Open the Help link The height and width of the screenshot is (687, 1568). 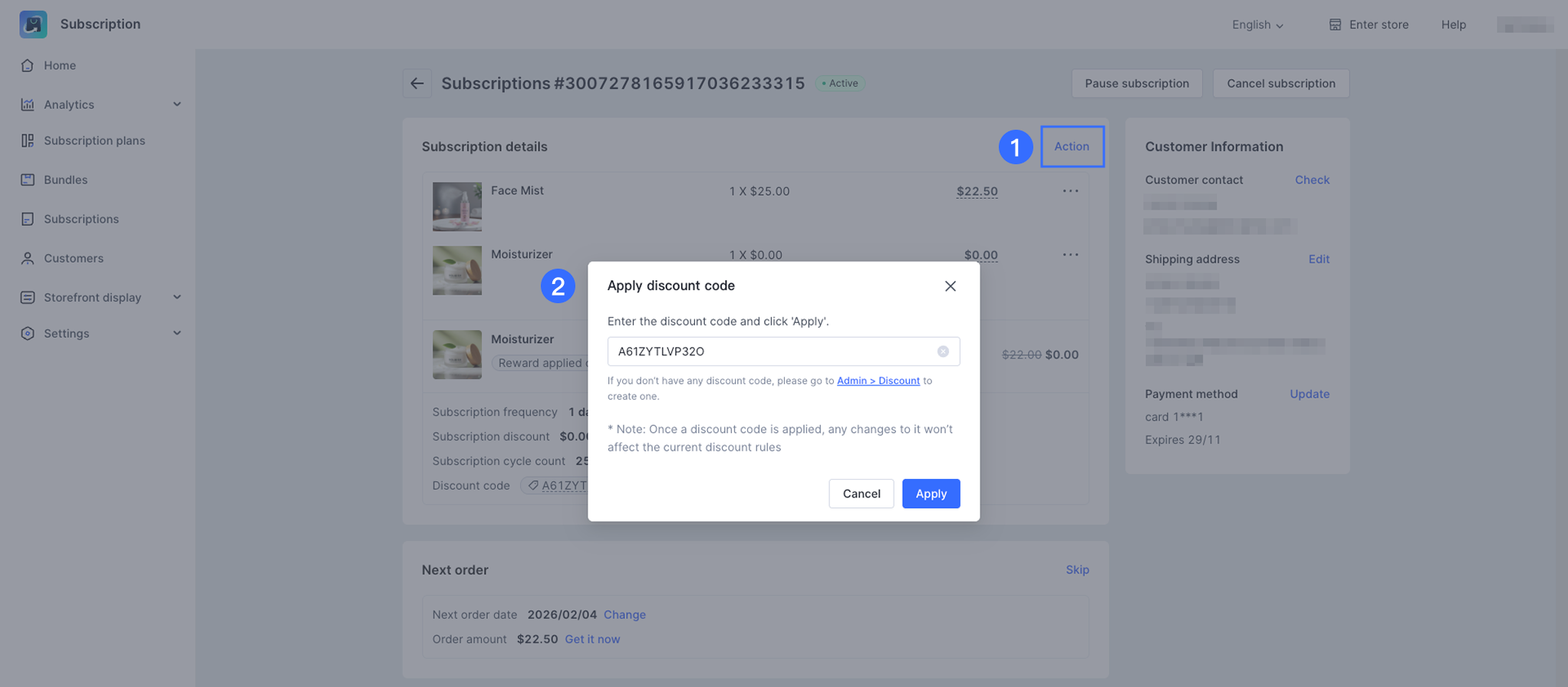pyautogui.click(x=1453, y=25)
